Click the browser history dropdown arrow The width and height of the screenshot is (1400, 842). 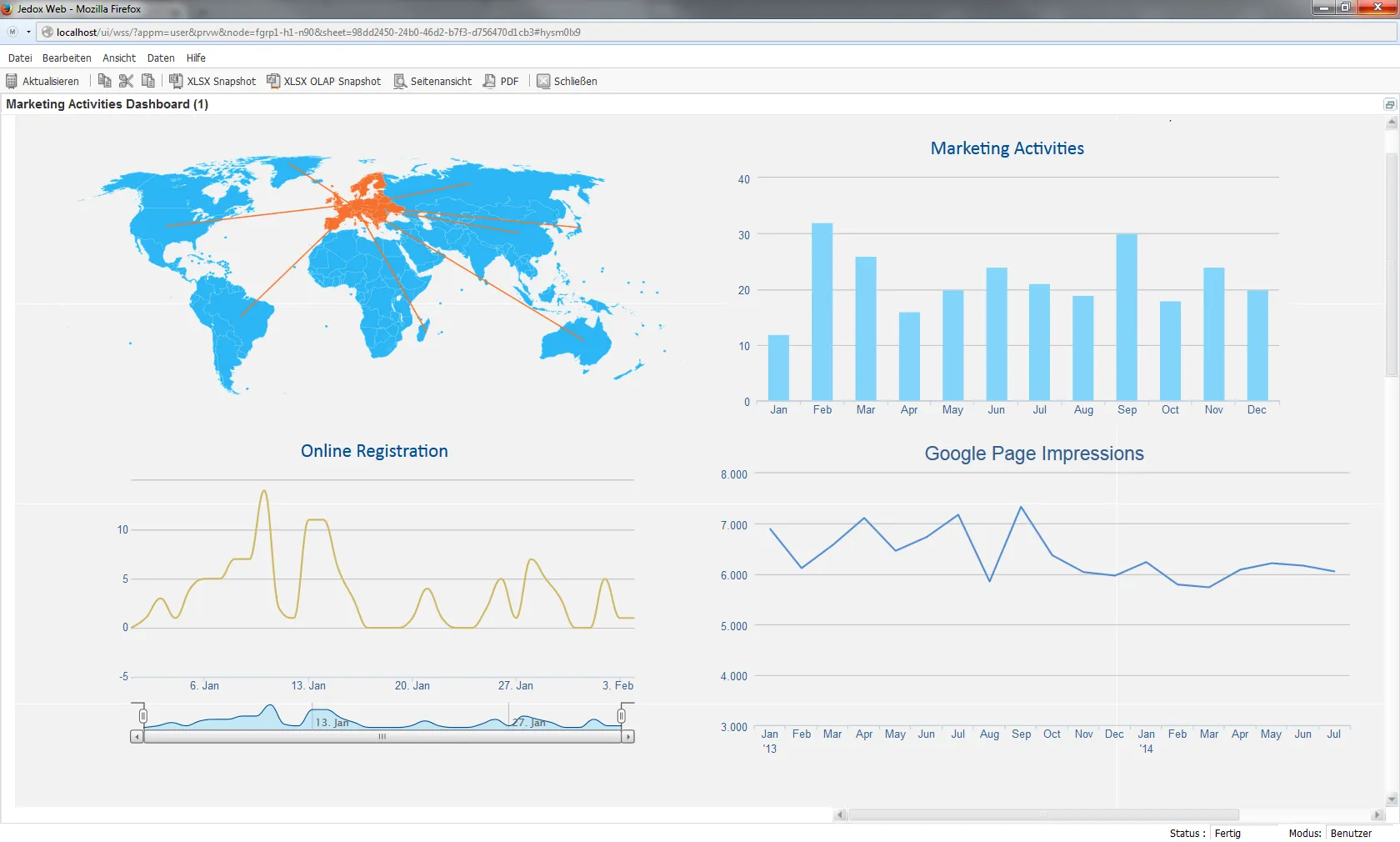28,32
